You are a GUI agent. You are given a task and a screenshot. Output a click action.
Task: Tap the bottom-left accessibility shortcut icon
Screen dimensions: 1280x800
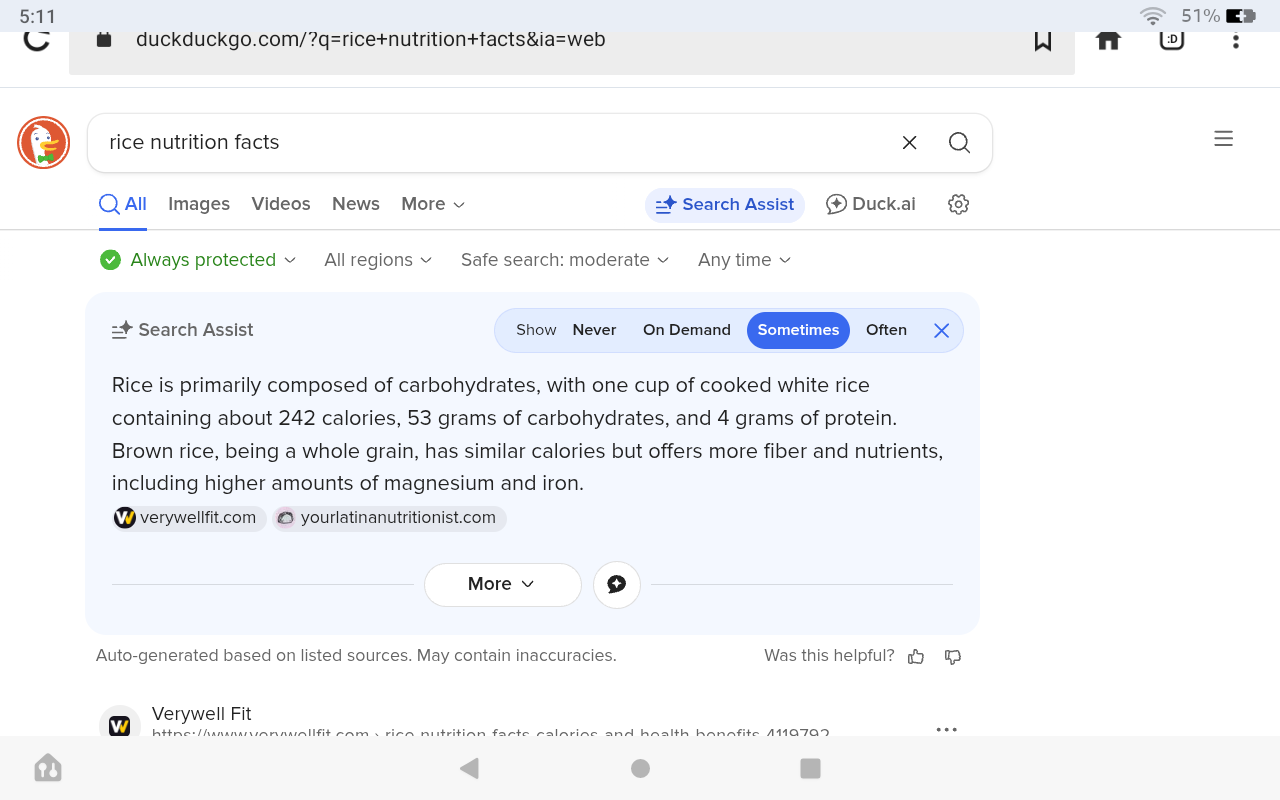[x=48, y=768]
